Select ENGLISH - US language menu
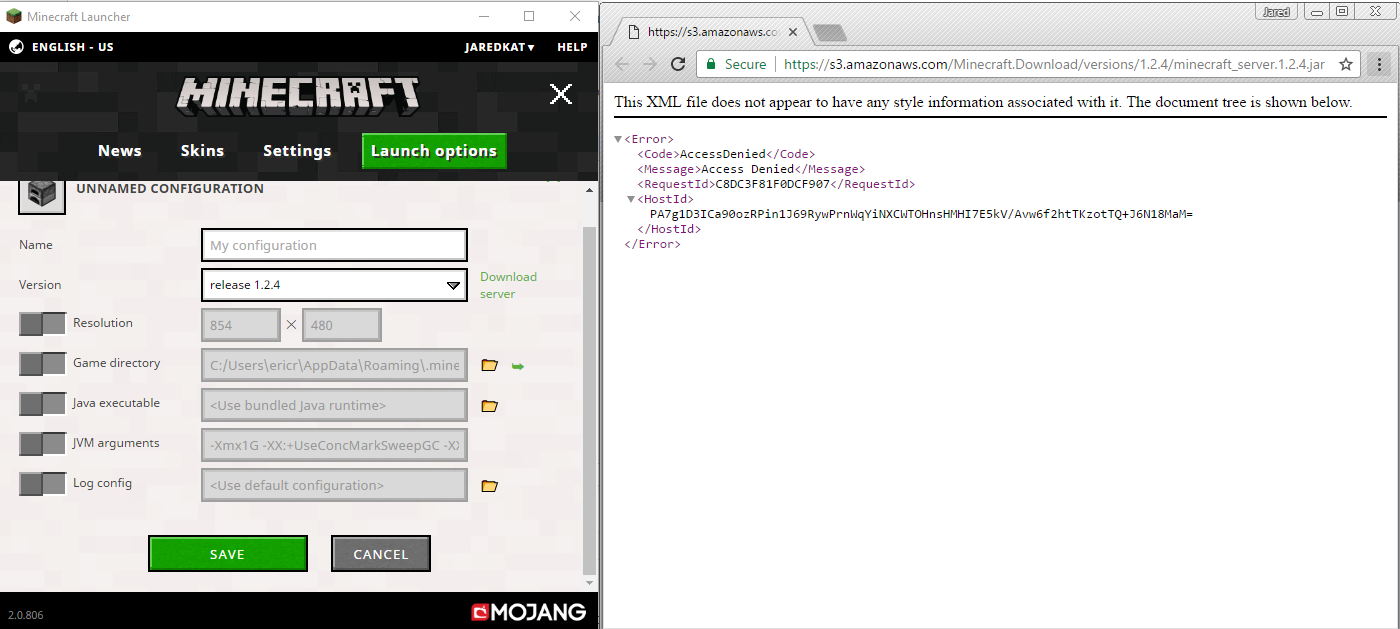The height and width of the screenshot is (629, 1400). tap(73, 47)
